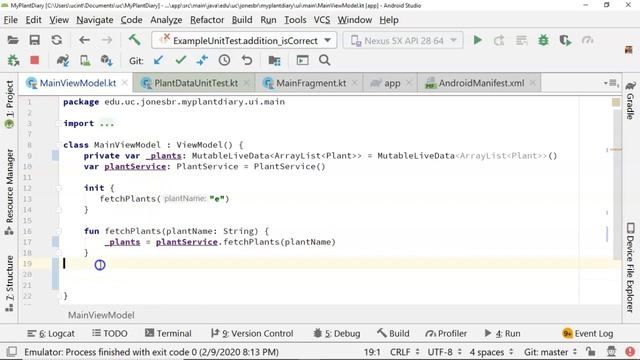
Task: Stop the process with the red square
Action: click(x=35, y=60)
